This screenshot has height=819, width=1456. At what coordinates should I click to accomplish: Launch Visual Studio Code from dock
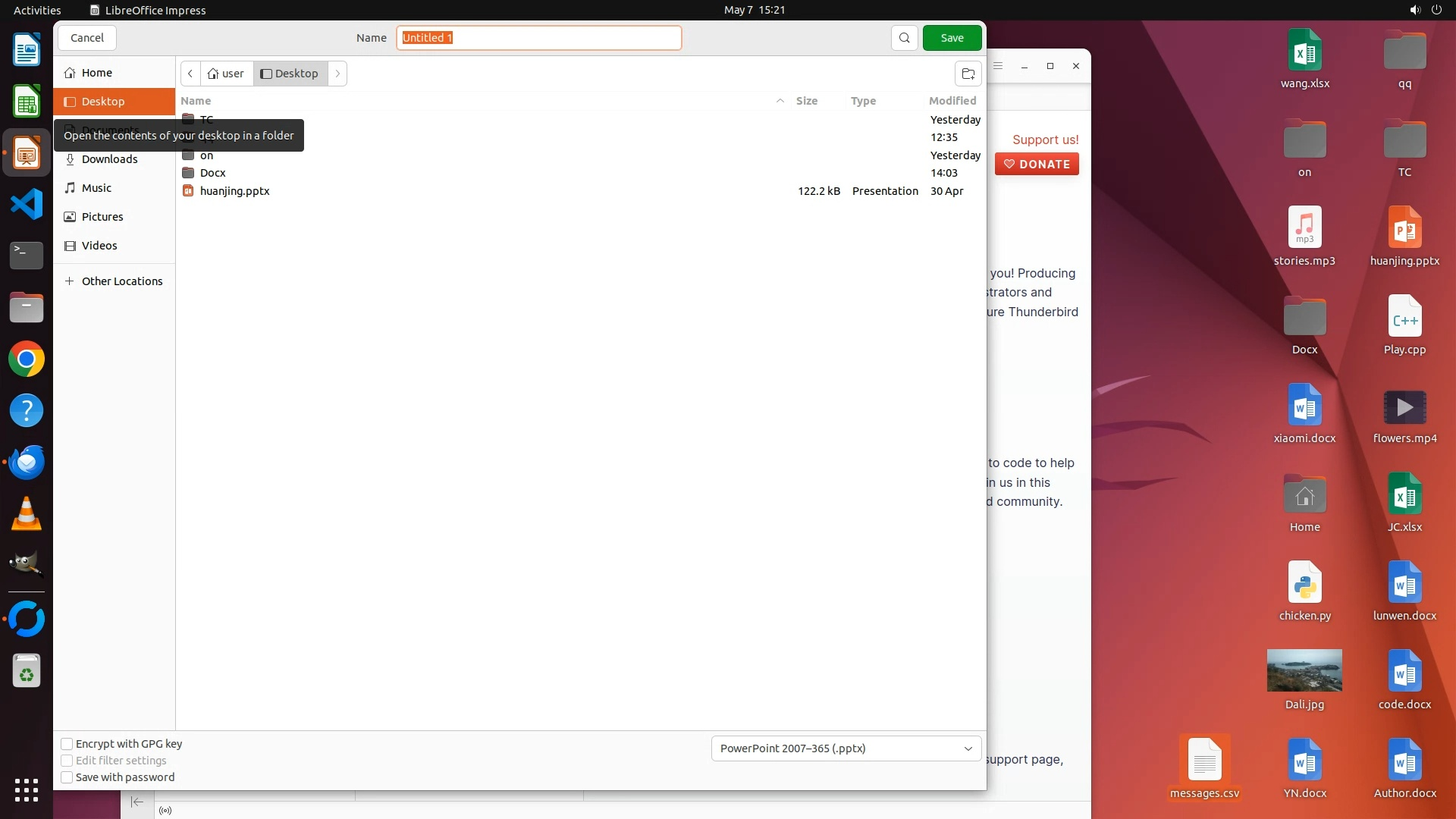click(x=27, y=204)
